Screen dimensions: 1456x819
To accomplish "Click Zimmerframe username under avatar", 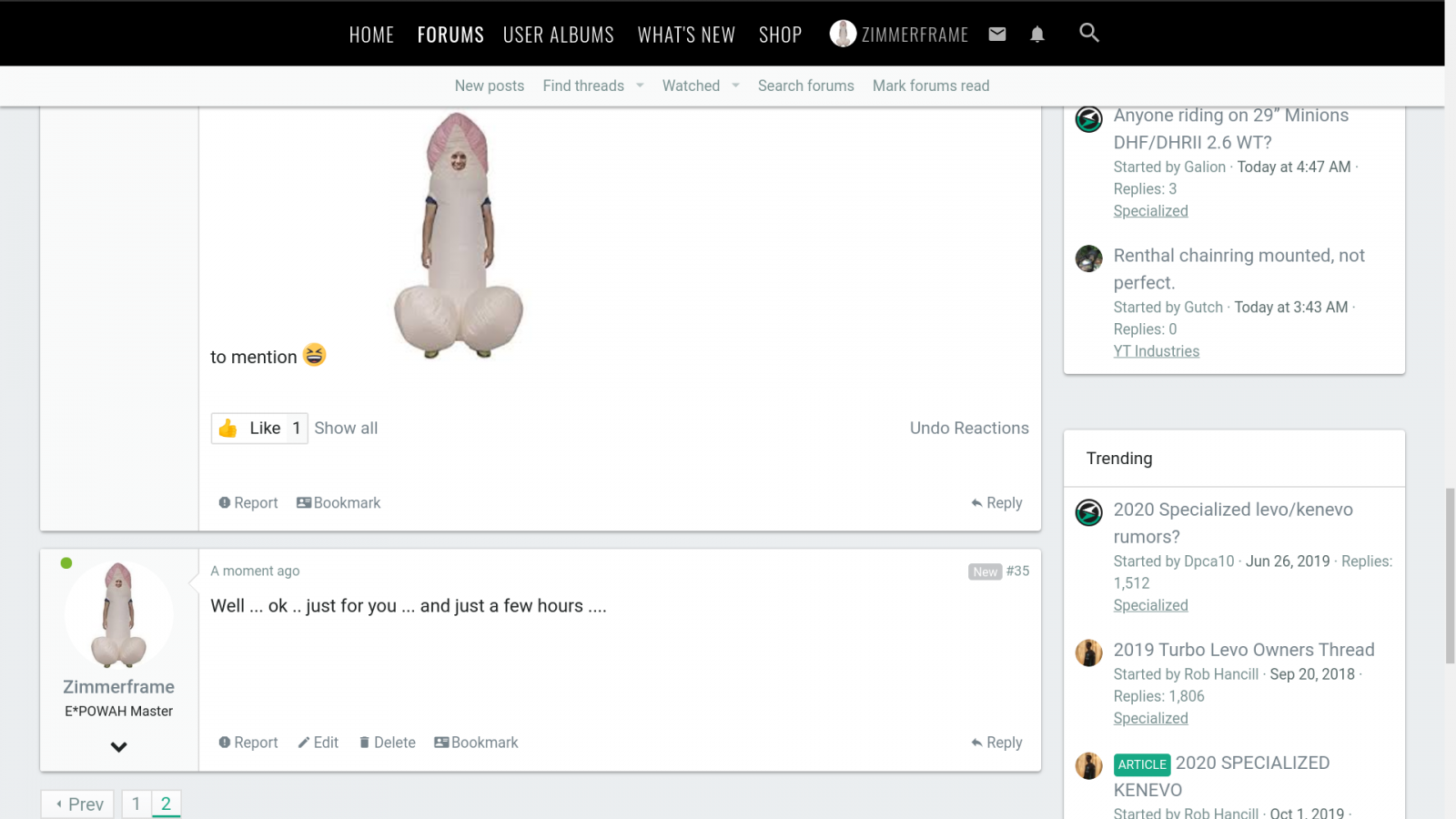I will 119,687.
